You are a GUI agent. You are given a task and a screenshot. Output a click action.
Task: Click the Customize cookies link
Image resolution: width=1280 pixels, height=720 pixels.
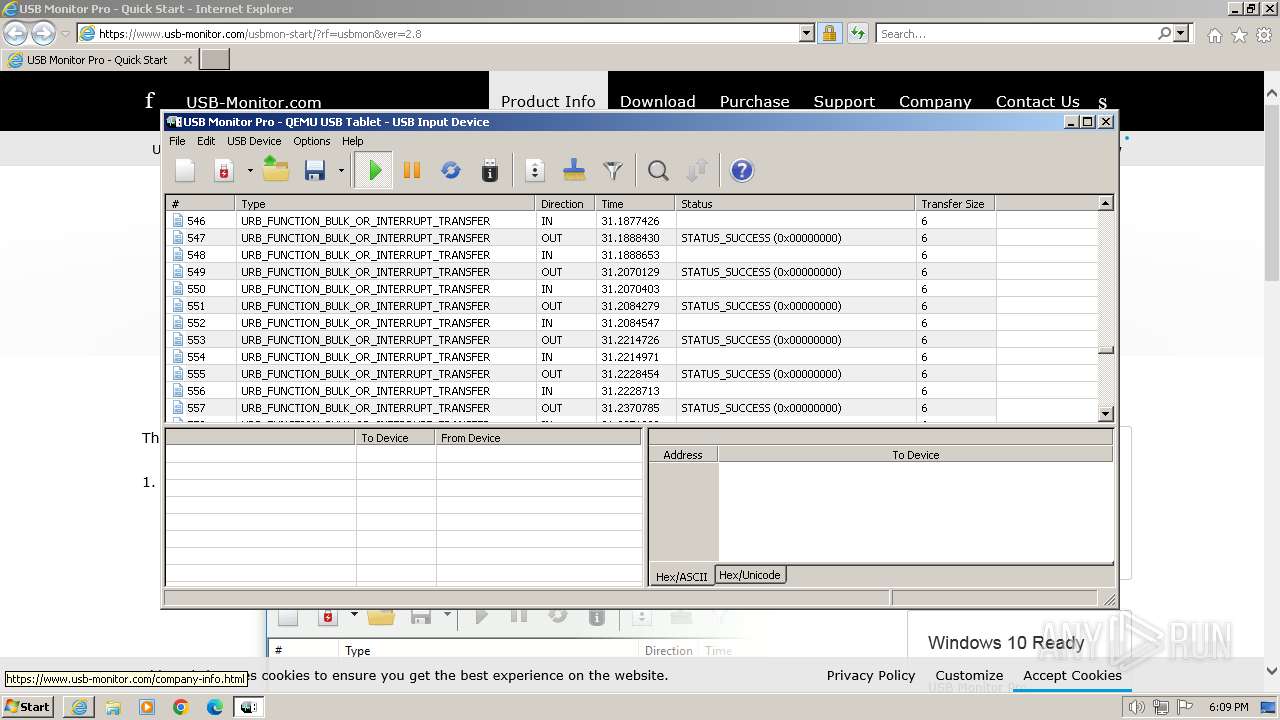969,676
